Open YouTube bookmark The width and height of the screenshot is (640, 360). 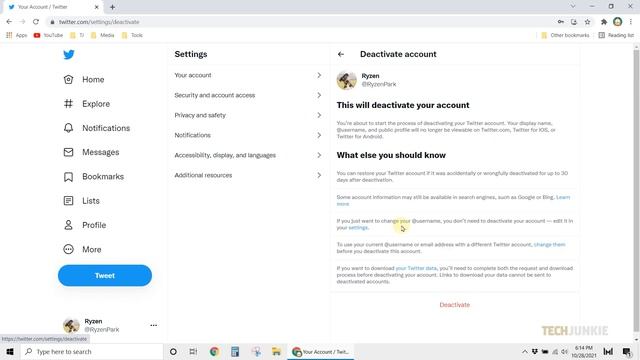(48, 36)
